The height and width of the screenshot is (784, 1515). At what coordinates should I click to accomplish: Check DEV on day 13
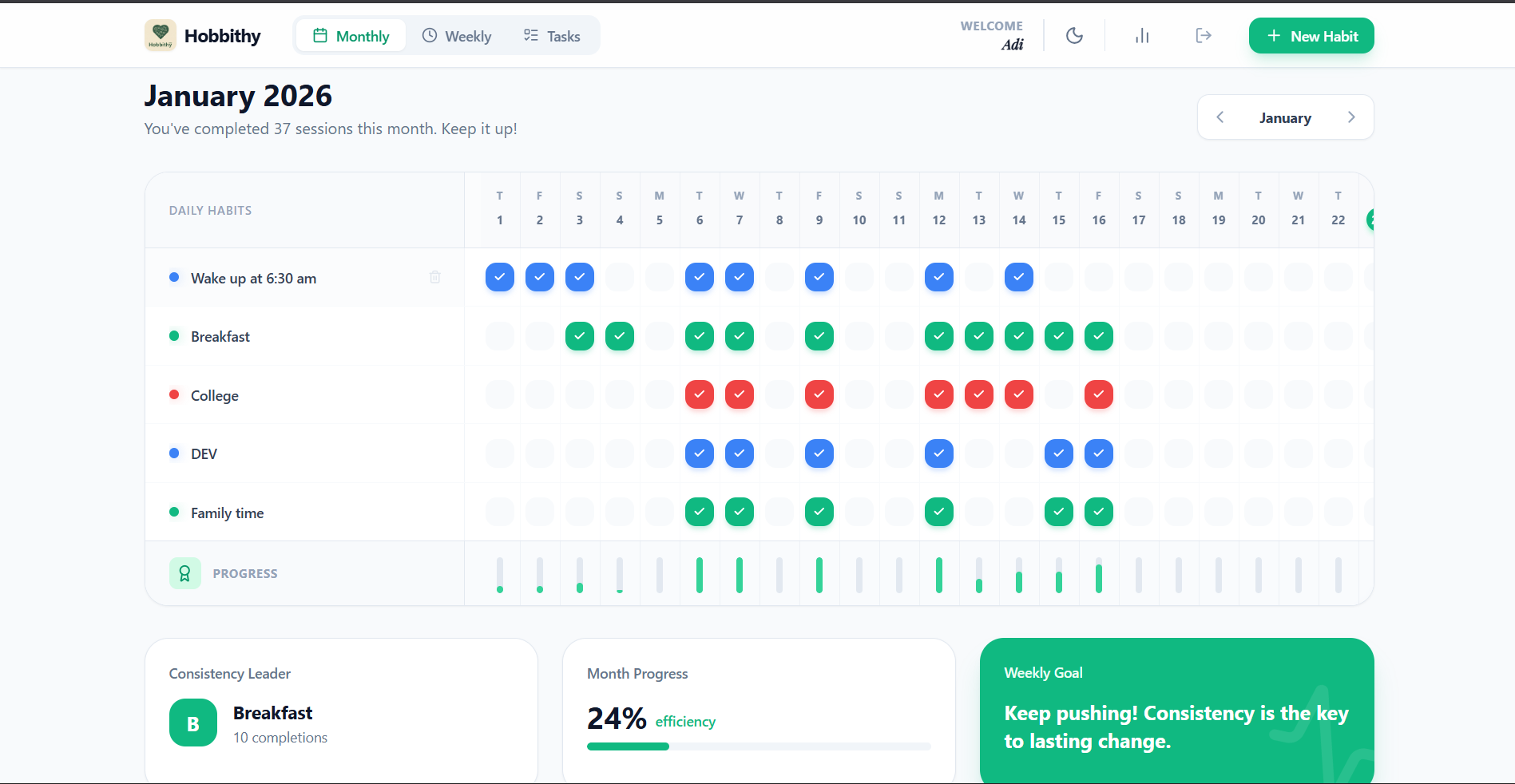(x=979, y=453)
